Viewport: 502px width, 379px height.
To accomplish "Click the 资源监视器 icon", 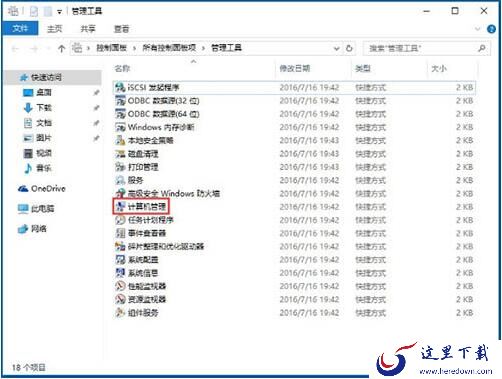I will (x=120, y=299).
